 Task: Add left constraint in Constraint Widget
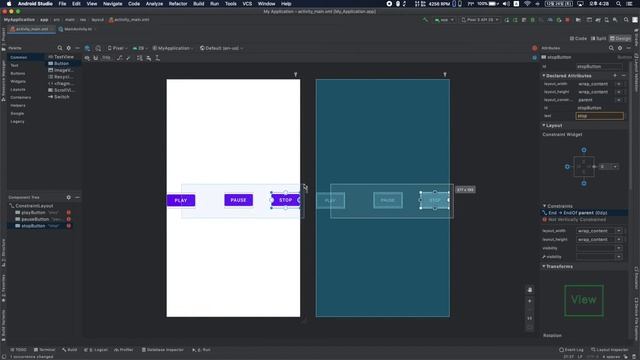[x=567, y=167]
